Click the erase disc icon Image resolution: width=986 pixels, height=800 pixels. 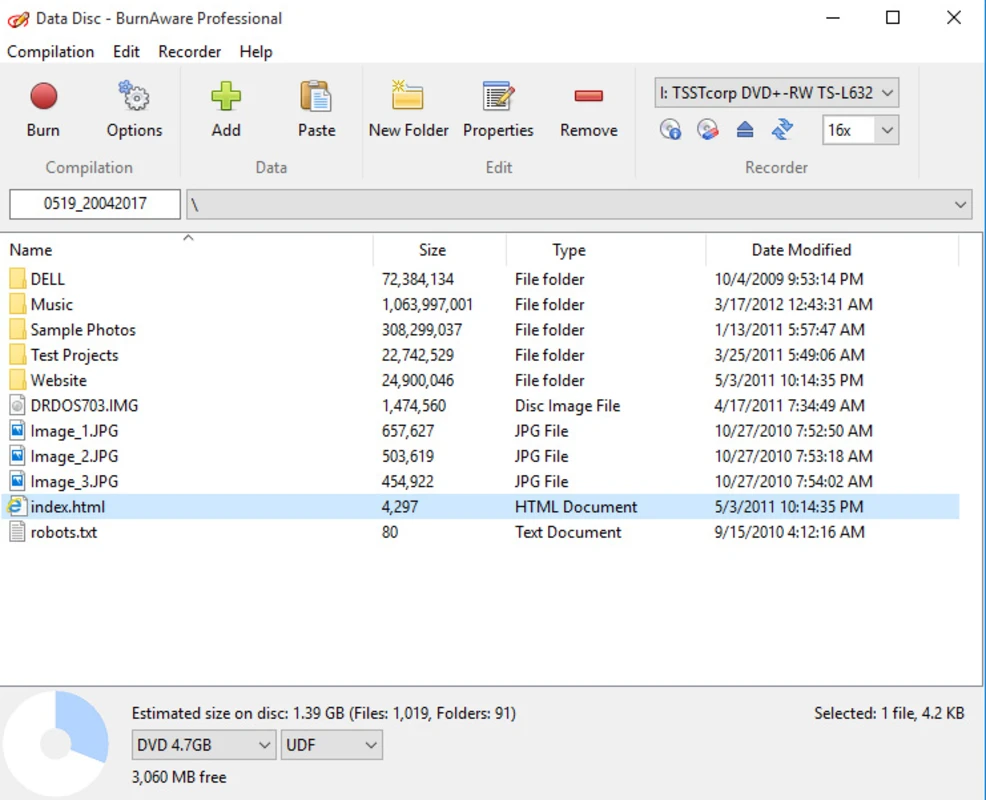point(708,130)
